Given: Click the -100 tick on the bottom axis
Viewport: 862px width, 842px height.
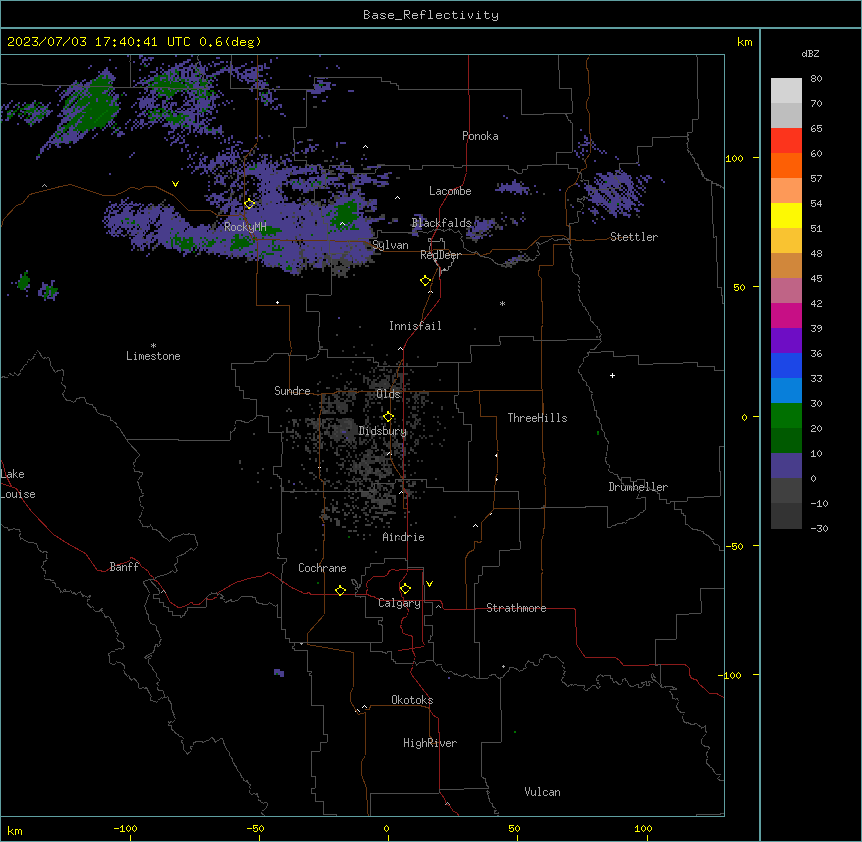Looking at the screenshot, I should 125,829.
